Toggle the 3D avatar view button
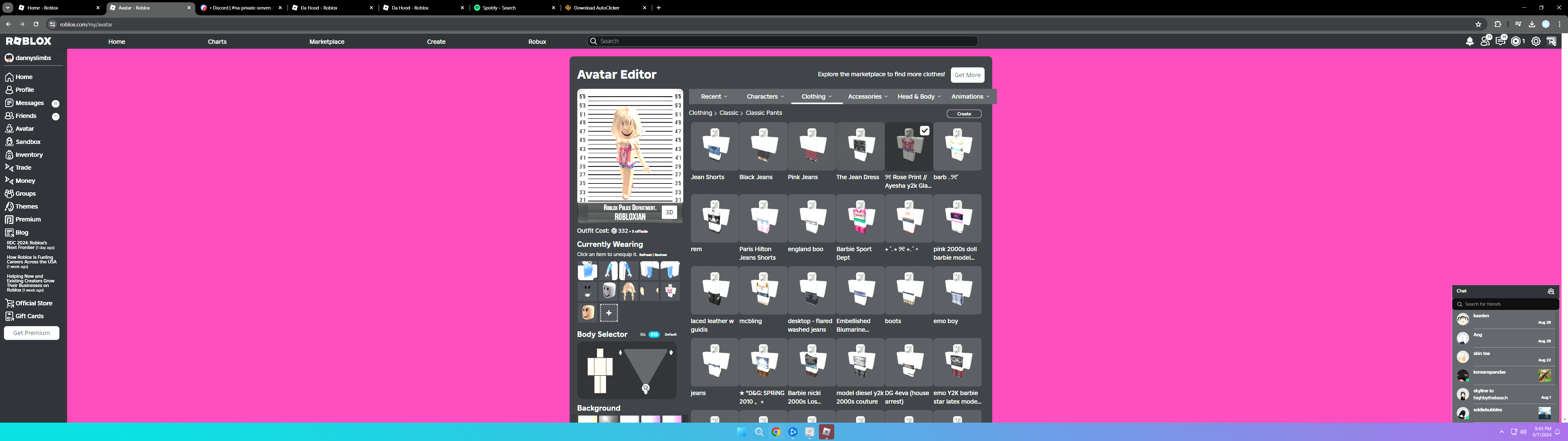 669,213
